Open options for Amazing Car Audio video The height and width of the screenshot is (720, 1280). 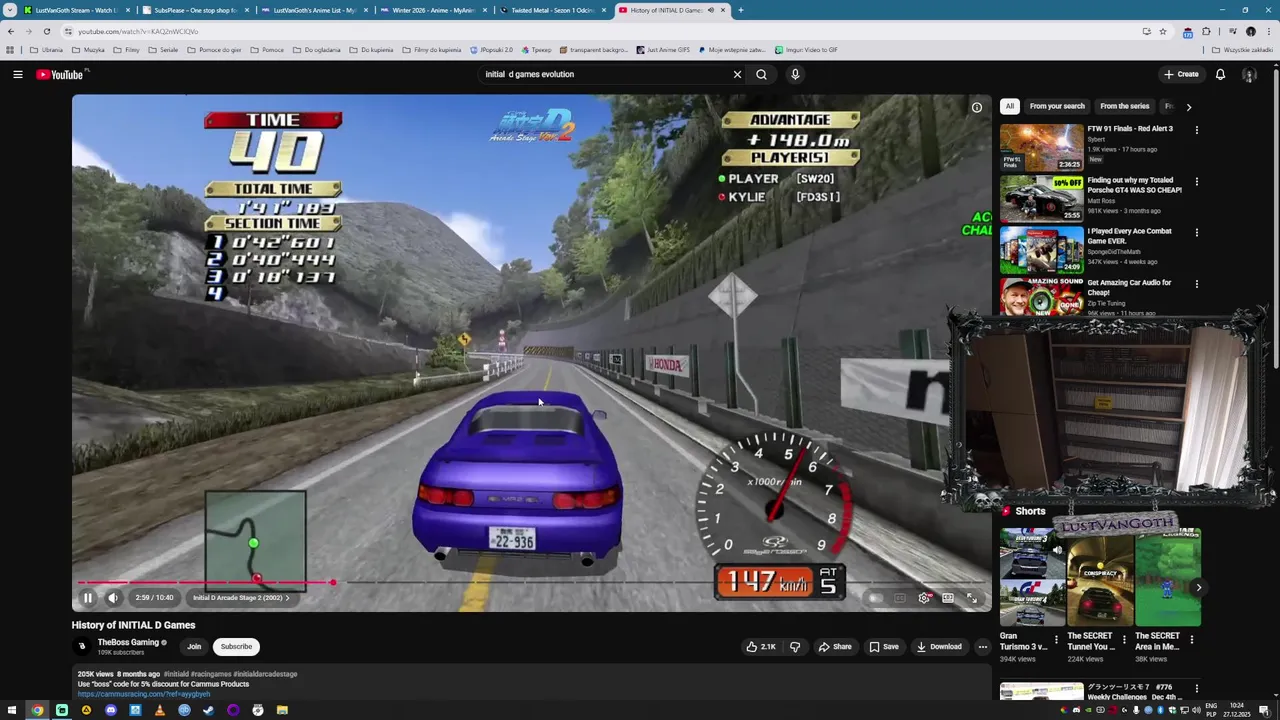[1196, 284]
